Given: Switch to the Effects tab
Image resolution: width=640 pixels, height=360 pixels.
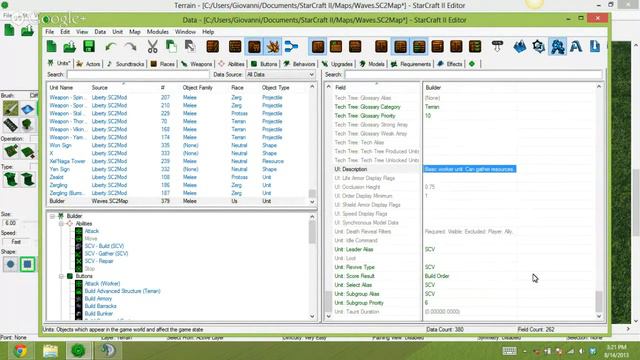Looking at the screenshot, I should 450,64.
